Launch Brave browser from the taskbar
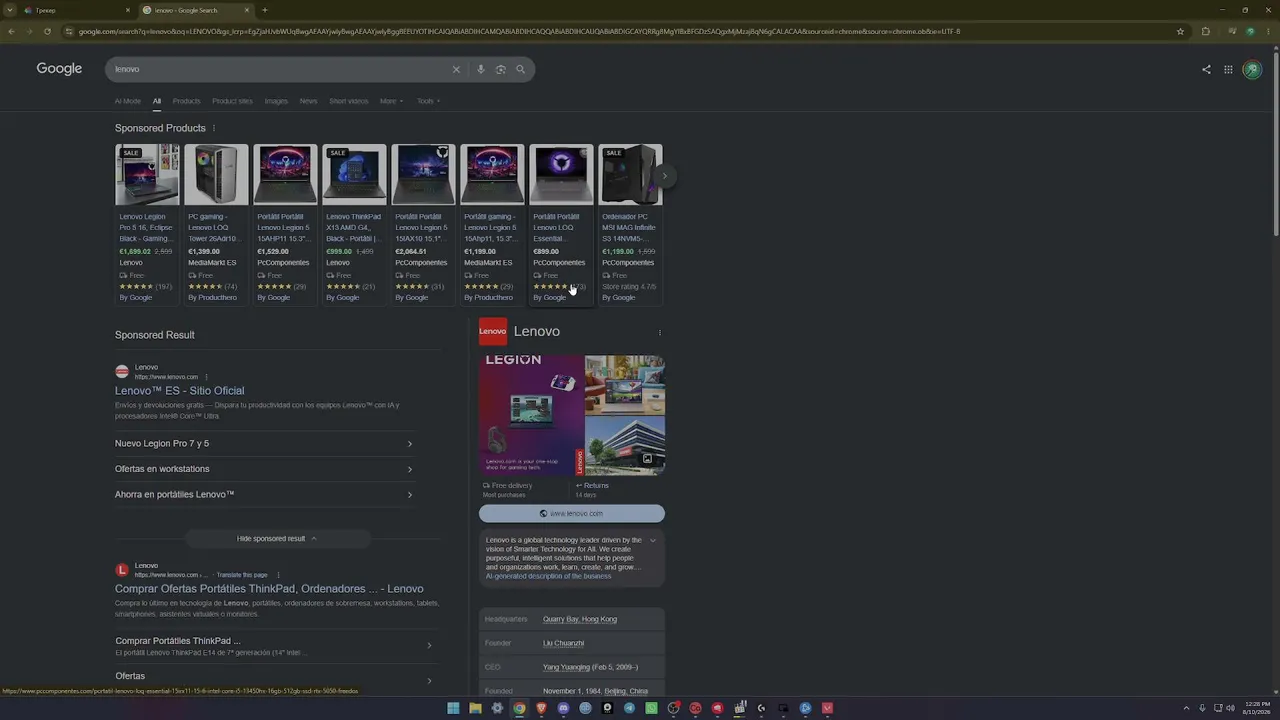1280x720 pixels. pos(541,708)
